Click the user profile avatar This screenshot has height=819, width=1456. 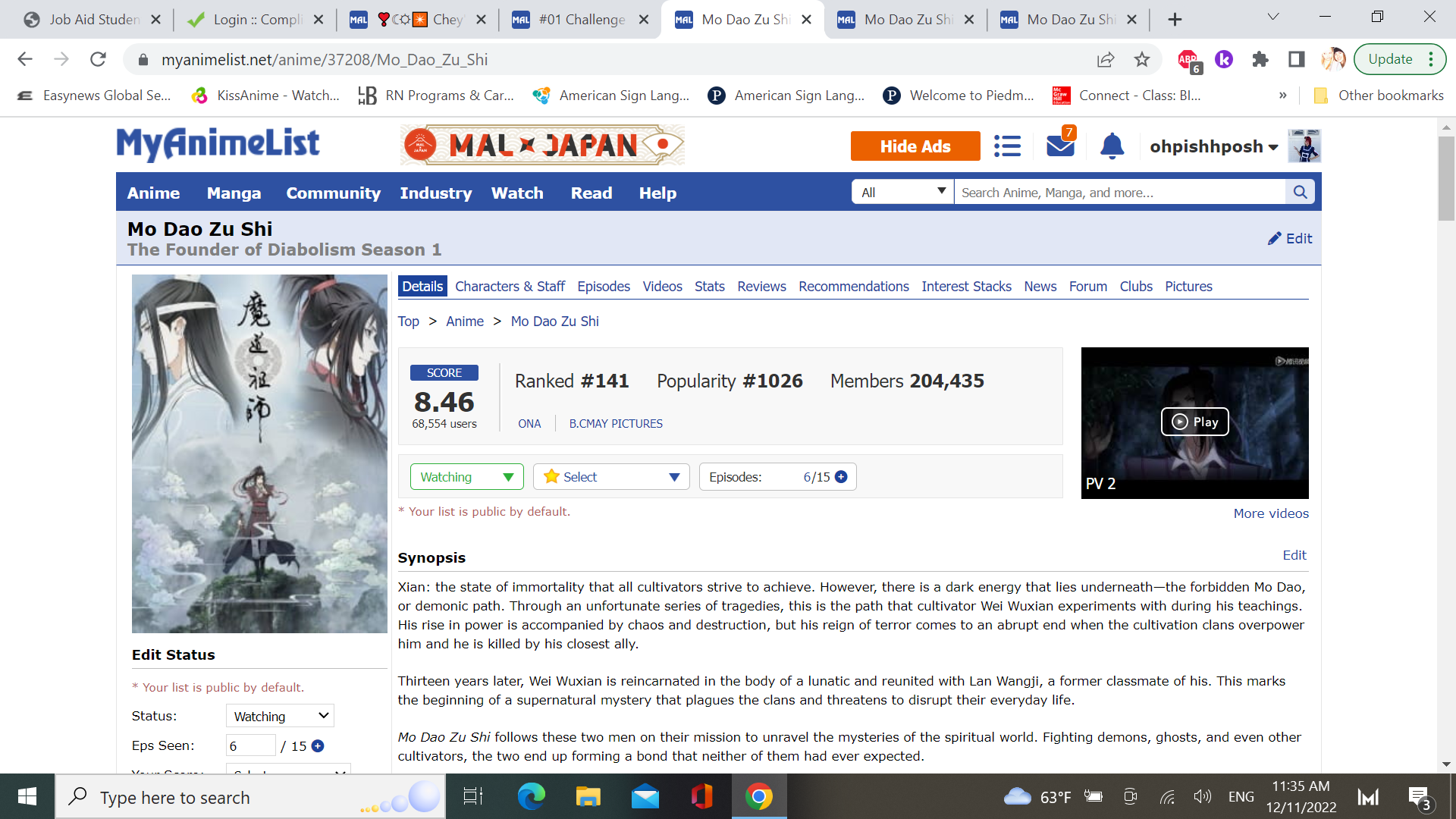(x=1305, y=146)
